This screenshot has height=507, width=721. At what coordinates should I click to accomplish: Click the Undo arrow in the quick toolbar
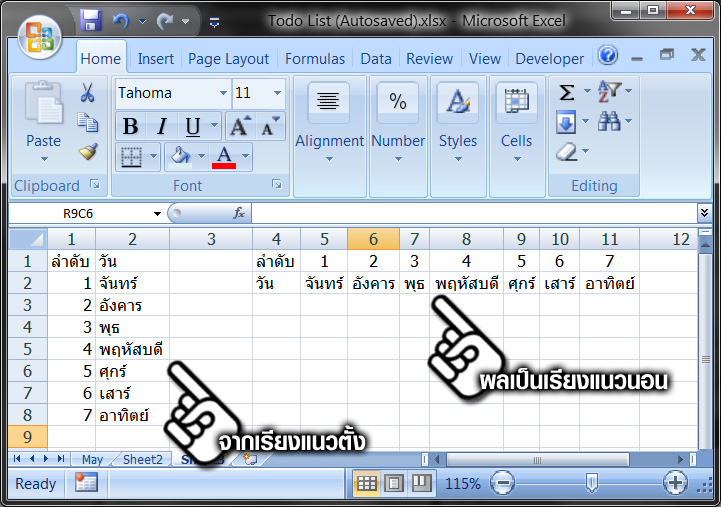tap(121, 20)
